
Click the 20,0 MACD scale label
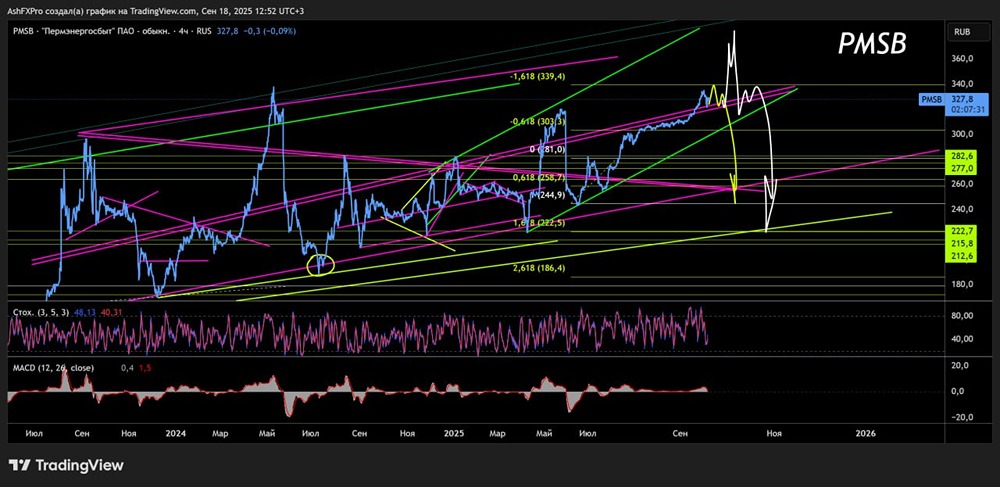(x=962, y=365)
